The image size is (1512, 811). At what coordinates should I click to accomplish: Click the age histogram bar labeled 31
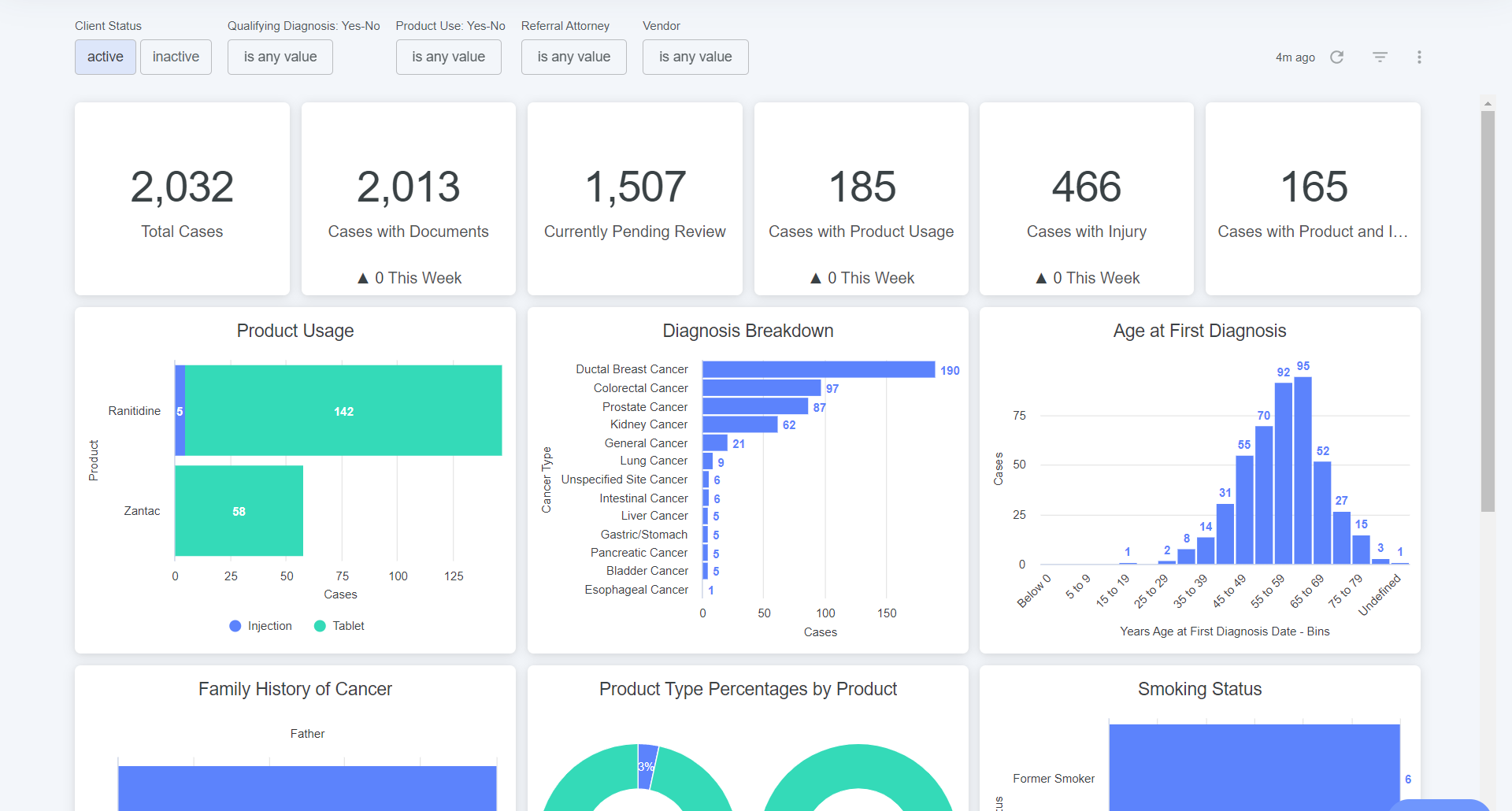1225,534
